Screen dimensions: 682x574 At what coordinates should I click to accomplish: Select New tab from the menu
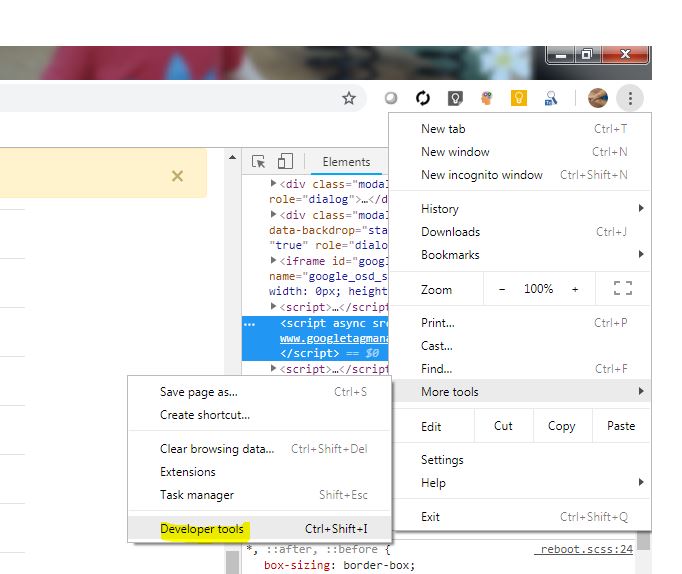coord(522,129)
